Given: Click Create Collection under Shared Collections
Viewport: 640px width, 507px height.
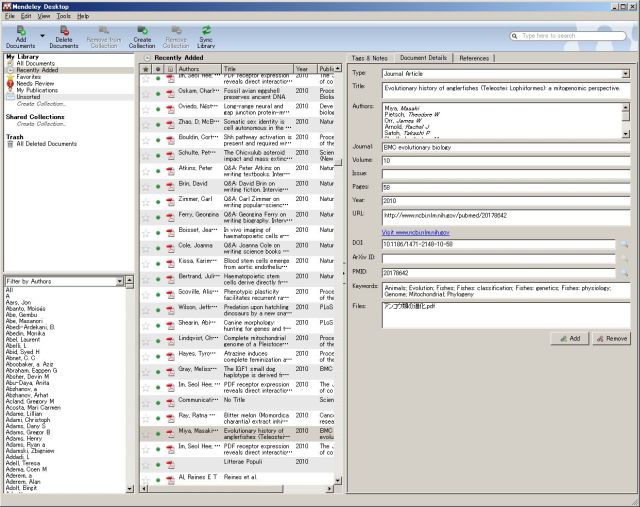Looking at the screenshot, I should click(x=40, y=124).
